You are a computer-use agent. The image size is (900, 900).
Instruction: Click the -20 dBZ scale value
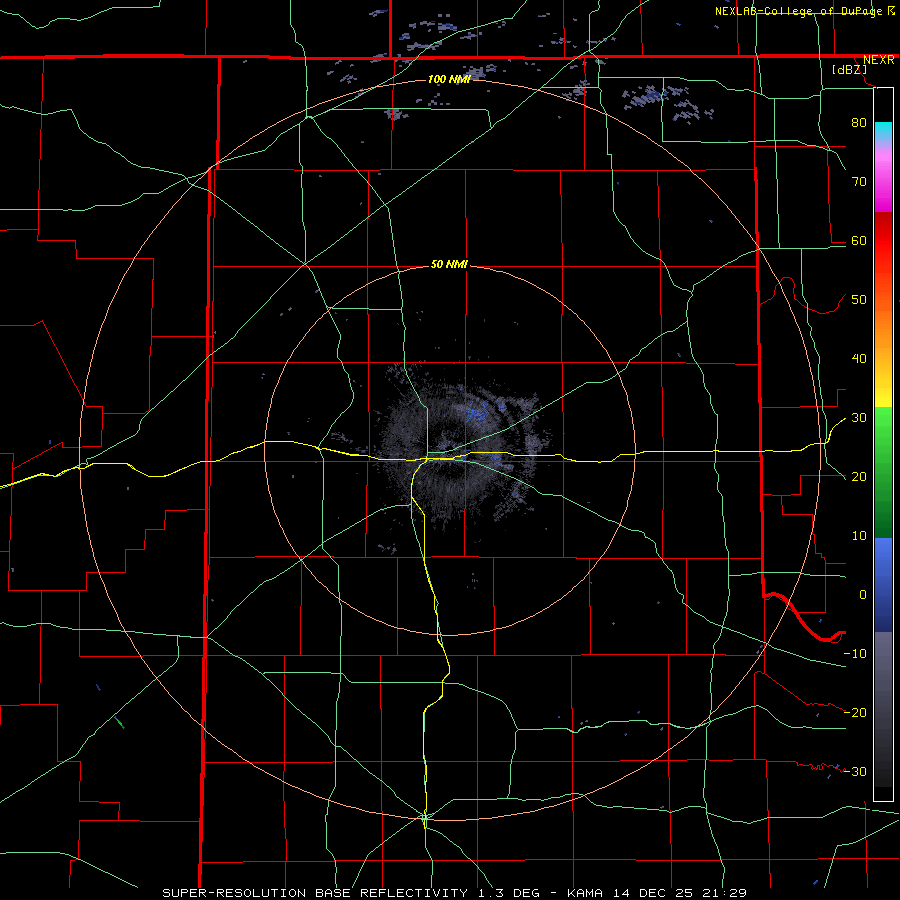855,713
